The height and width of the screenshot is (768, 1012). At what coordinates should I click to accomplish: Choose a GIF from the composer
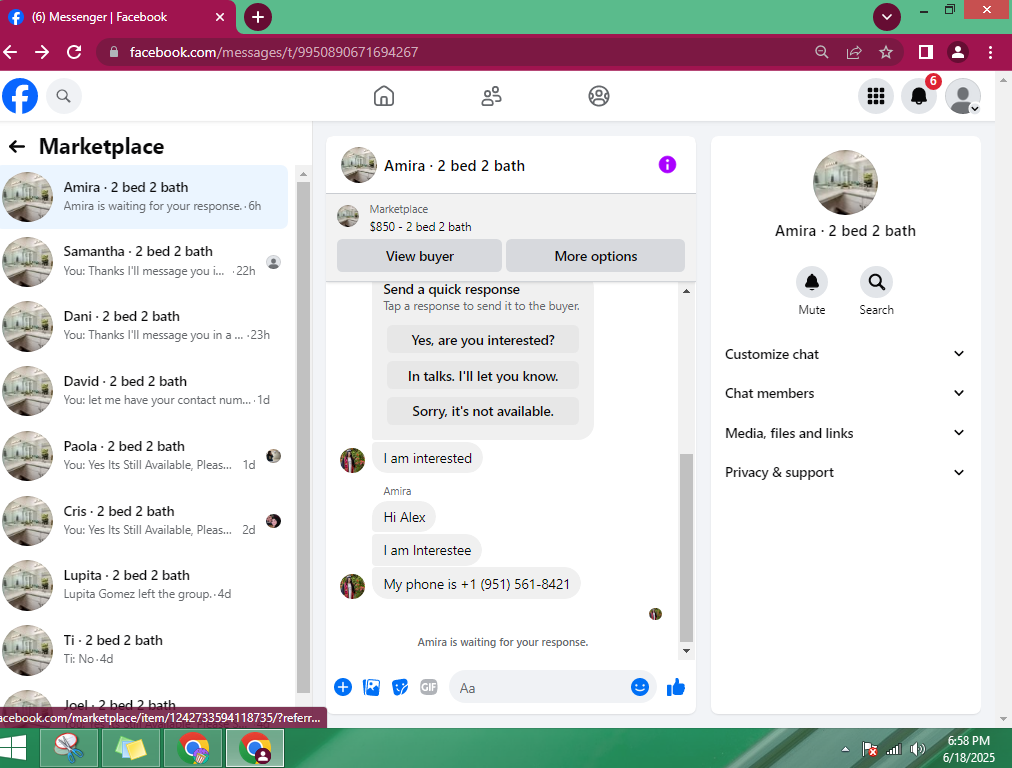(x=429, y=687)
